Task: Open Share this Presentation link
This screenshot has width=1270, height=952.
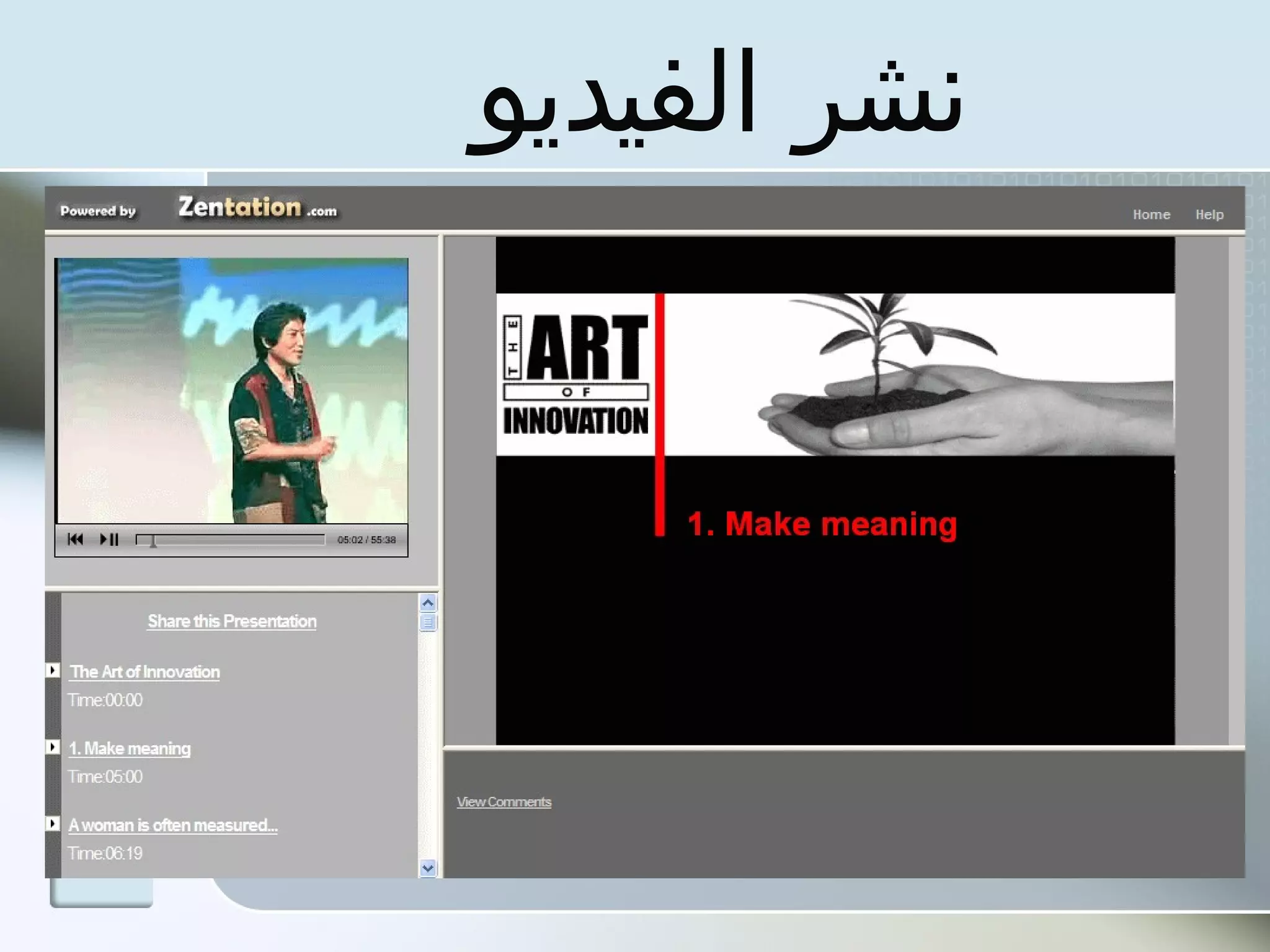Action: [232, 621]
